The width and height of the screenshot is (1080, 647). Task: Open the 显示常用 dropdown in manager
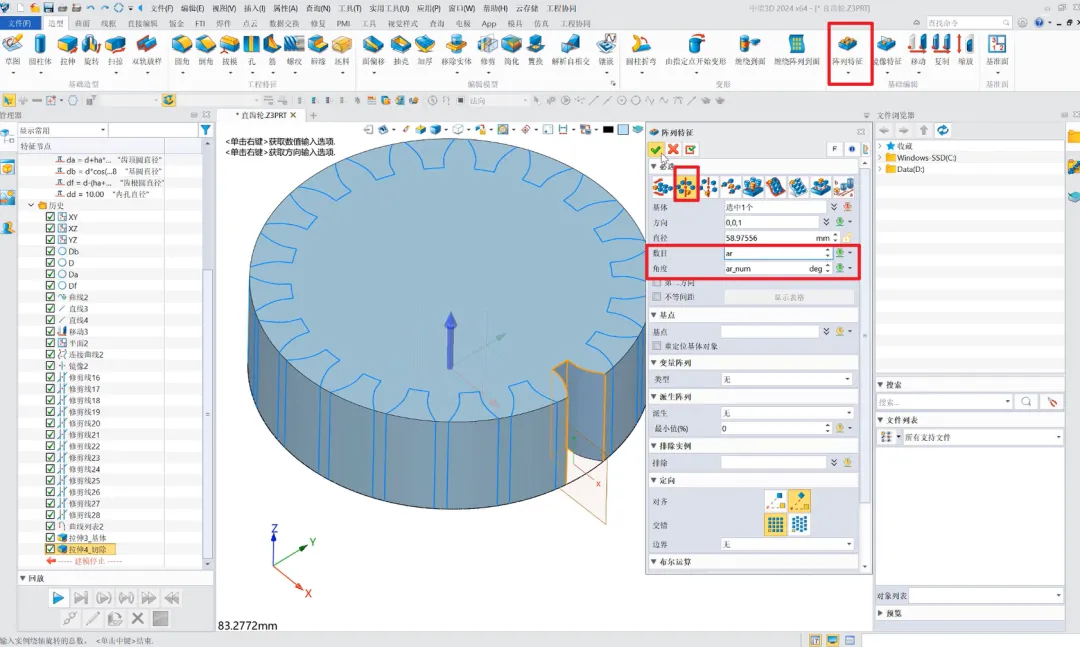62,130
